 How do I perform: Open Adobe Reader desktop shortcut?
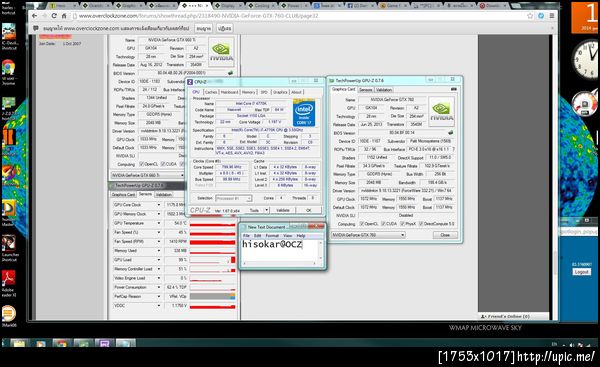pos(8,278)
